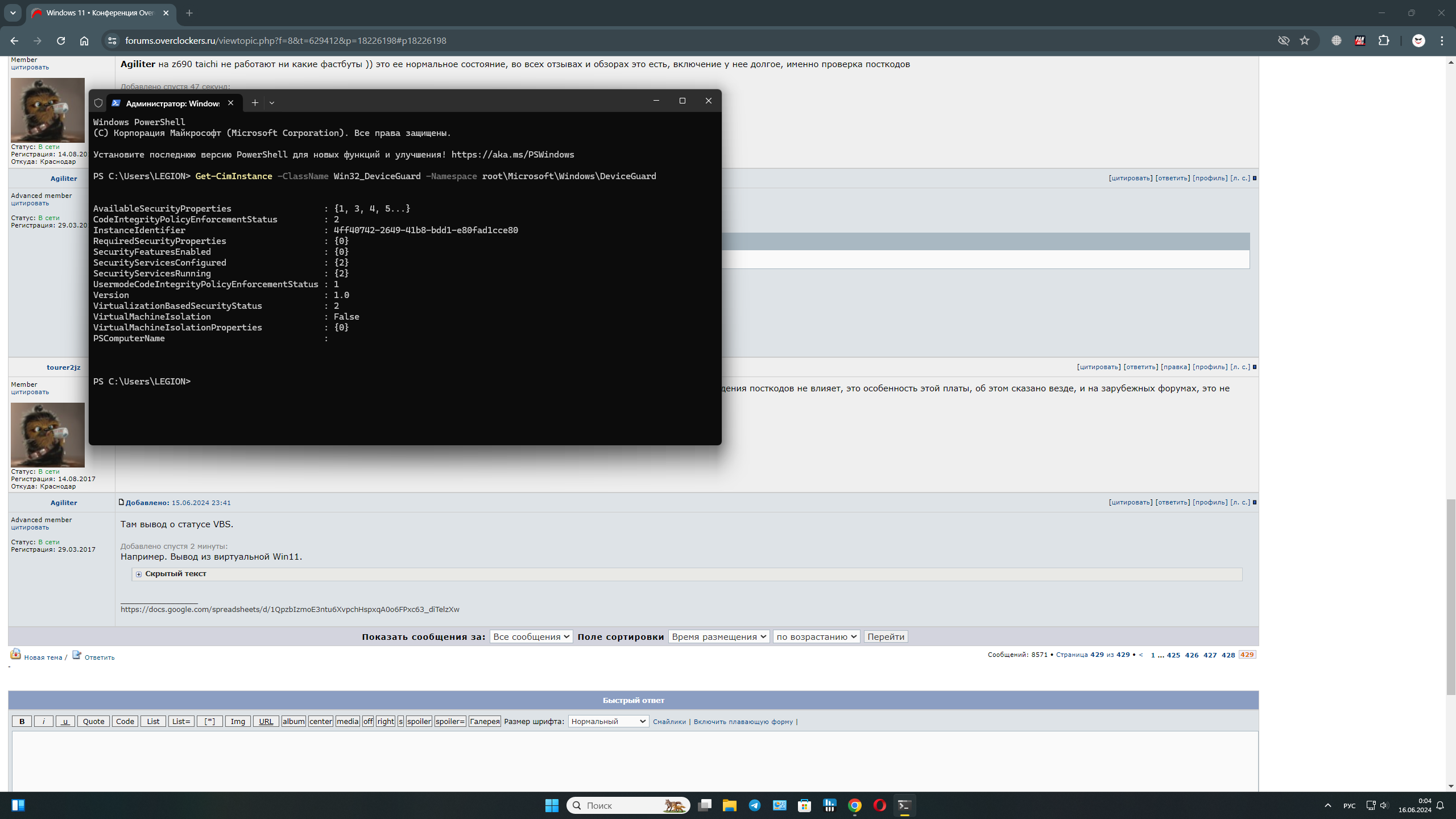Open Telegram from the taskbar
The height and width of the screenshot is (819, 1456).
[x=755, y=805]
